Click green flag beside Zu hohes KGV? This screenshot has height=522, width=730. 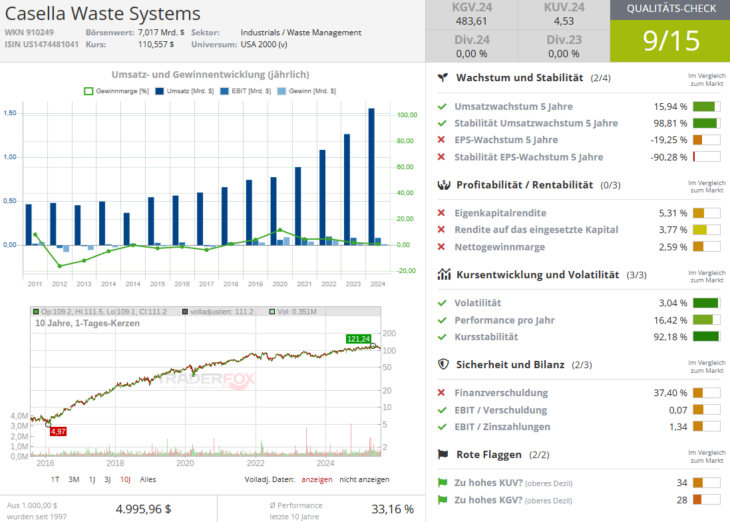point(442,500)
